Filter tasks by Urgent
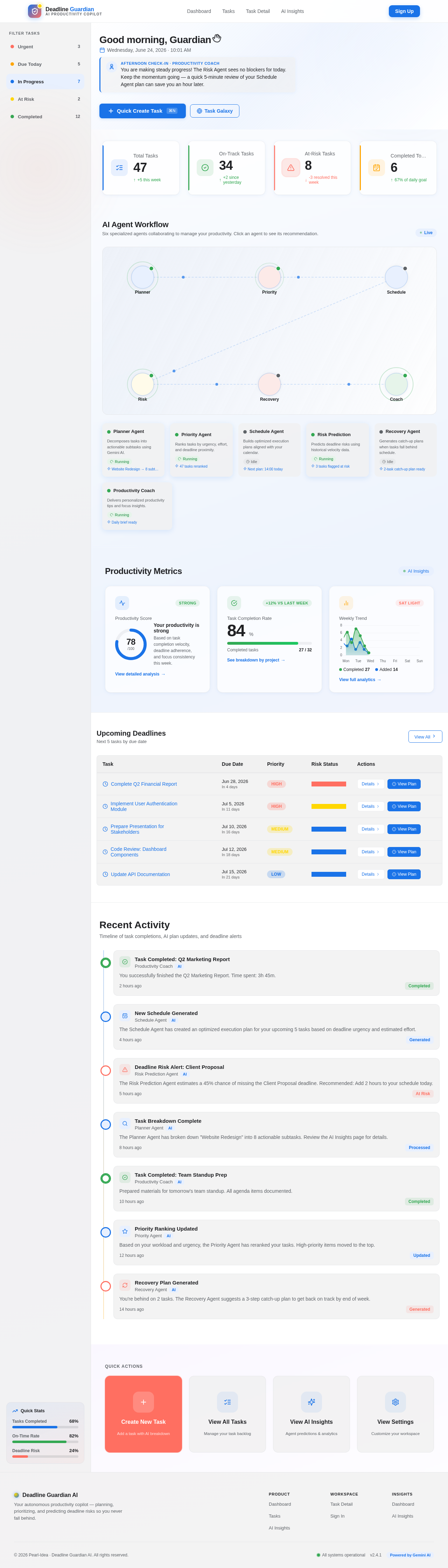The height and width of the screenshot is (1568, 448). (x=45, y=47)
